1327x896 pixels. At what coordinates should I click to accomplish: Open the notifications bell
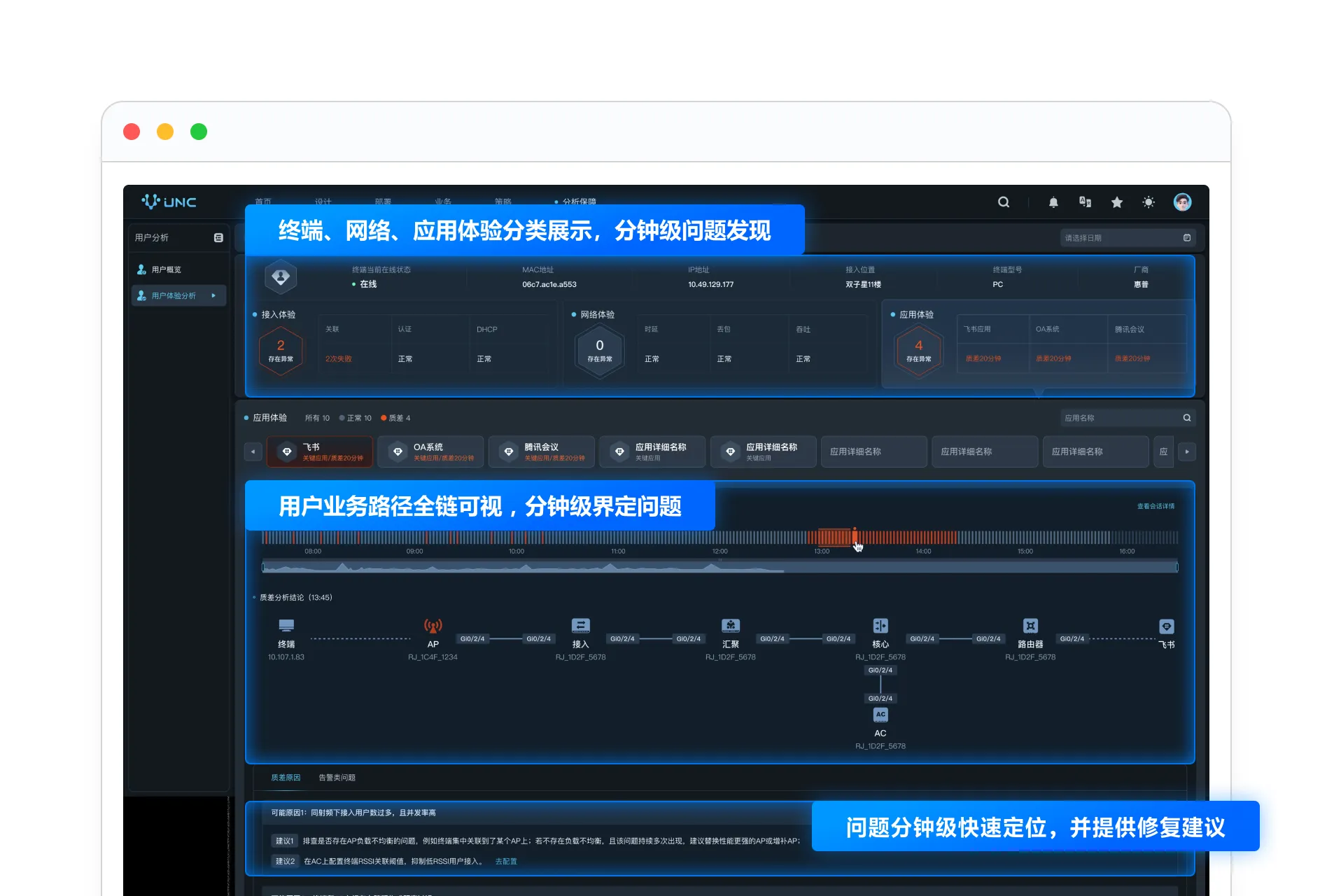tap(1053, 202)
